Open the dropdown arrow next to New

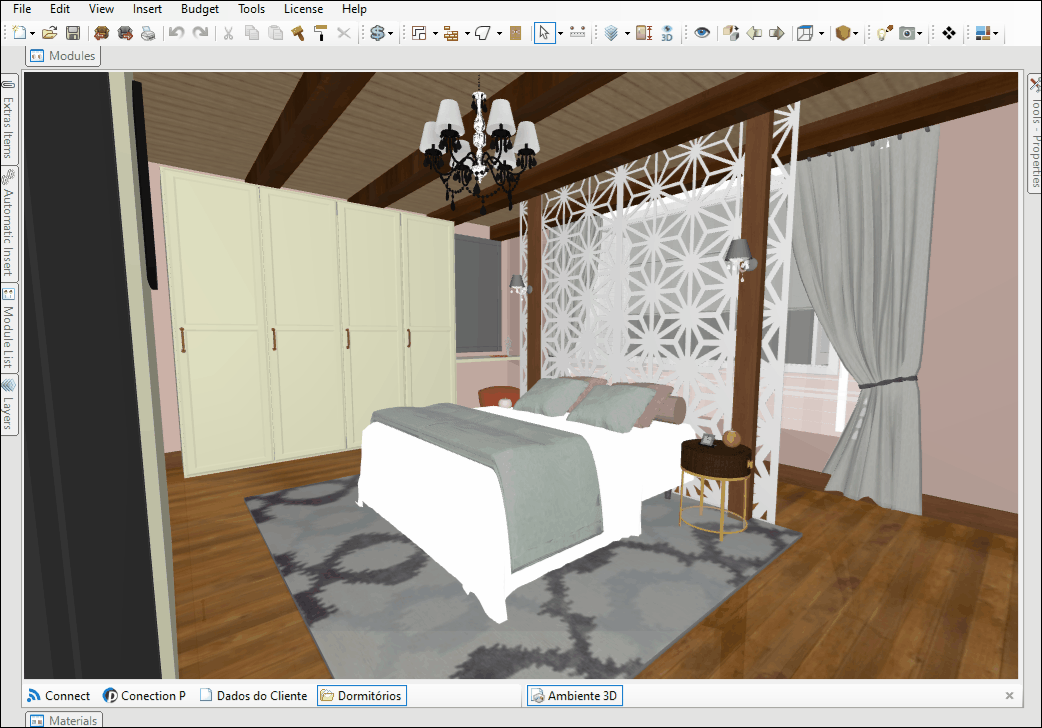pos(33,33)
